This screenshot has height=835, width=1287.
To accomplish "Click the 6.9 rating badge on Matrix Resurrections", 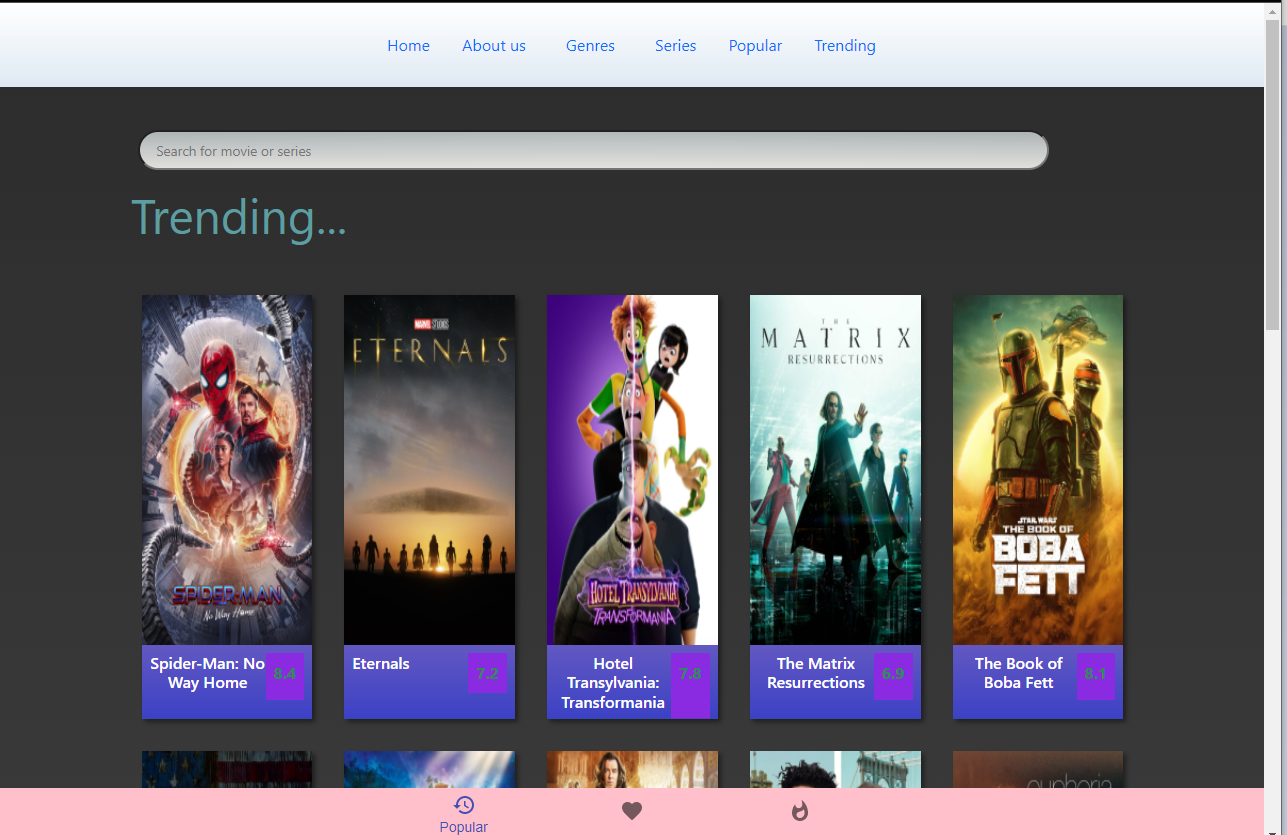I will pyautogui.click(x=893, y=674).
